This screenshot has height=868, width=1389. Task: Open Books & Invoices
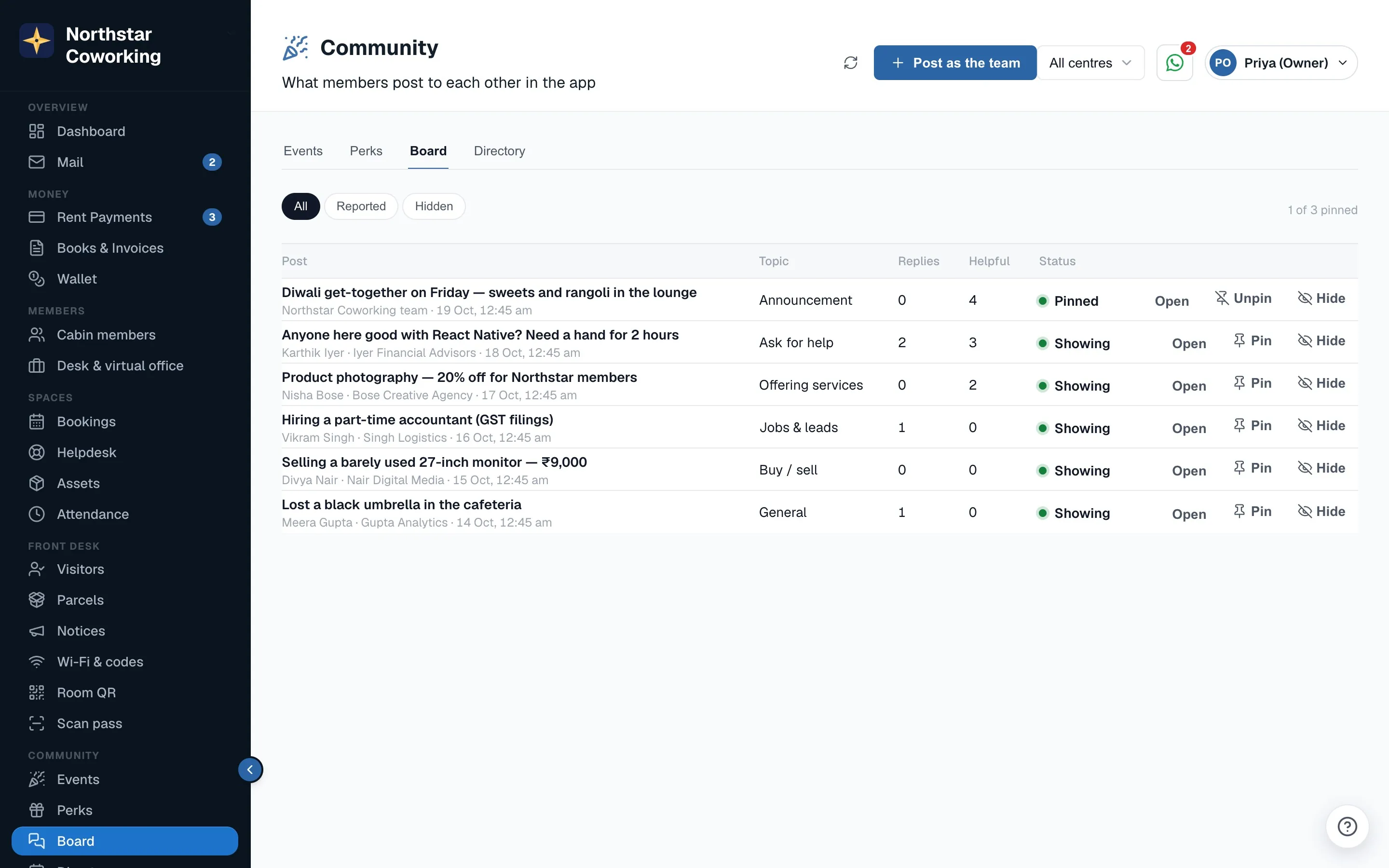(124, 248)
